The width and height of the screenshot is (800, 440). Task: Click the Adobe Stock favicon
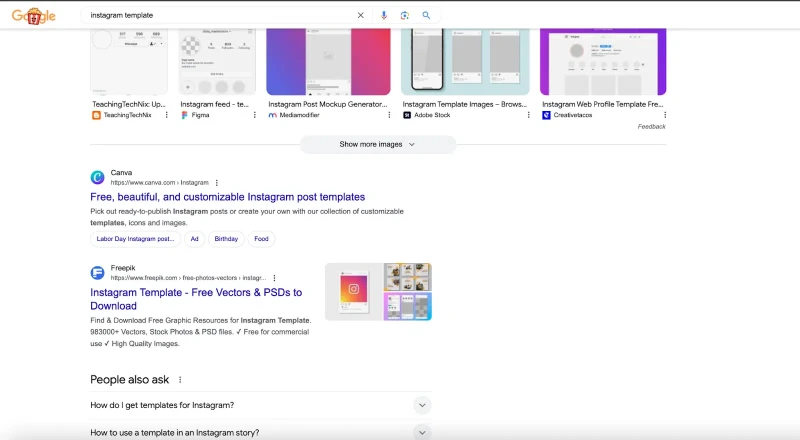tap(407, 115)
